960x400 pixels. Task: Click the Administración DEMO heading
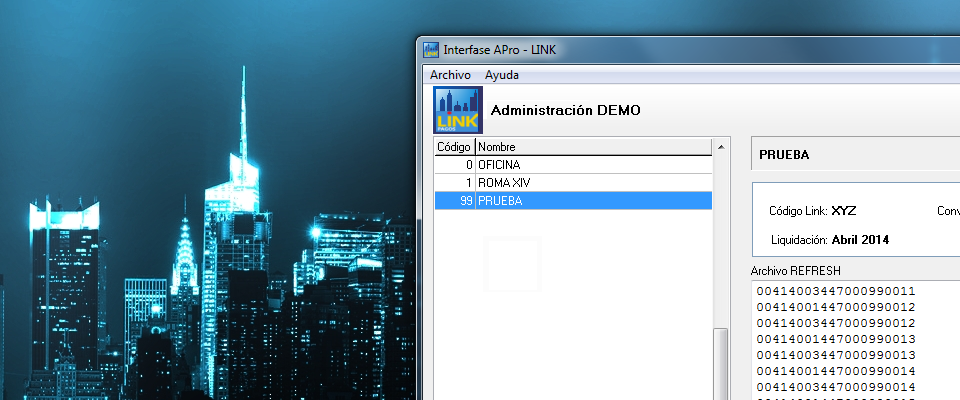click(565, 110)
